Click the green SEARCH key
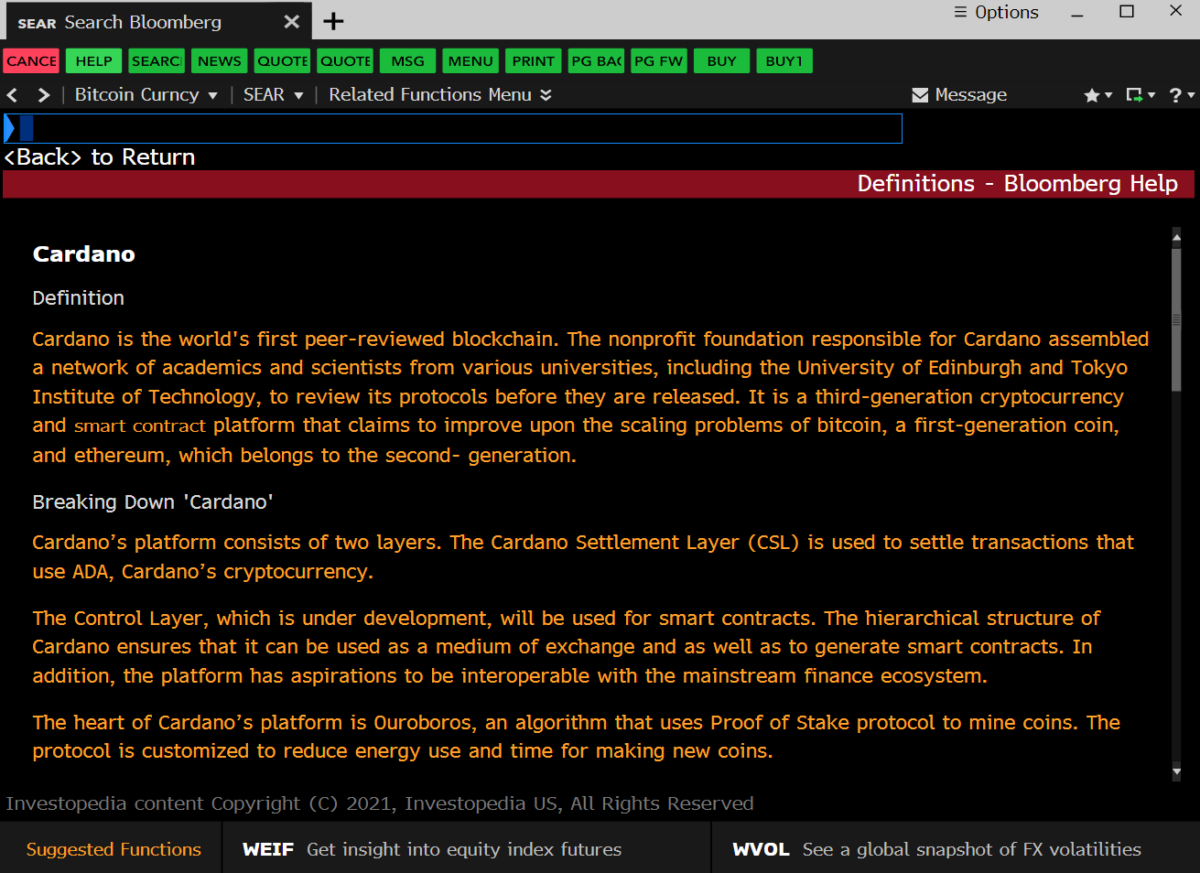The height and width of the screenshot is (873, 1200). point(156,61)
